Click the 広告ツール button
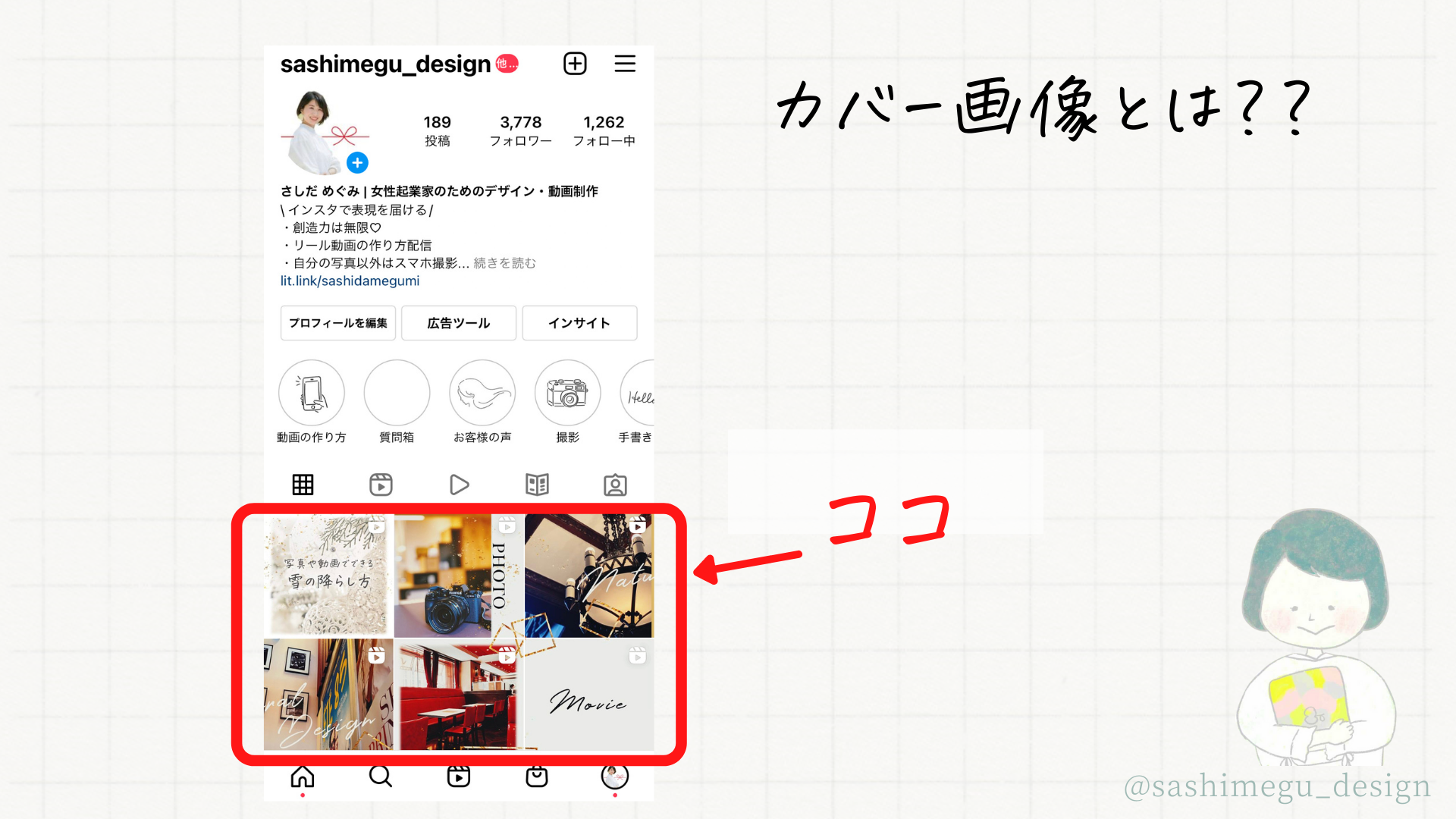This screenshot has height=819, width=1456. click(x=459, y=323)
